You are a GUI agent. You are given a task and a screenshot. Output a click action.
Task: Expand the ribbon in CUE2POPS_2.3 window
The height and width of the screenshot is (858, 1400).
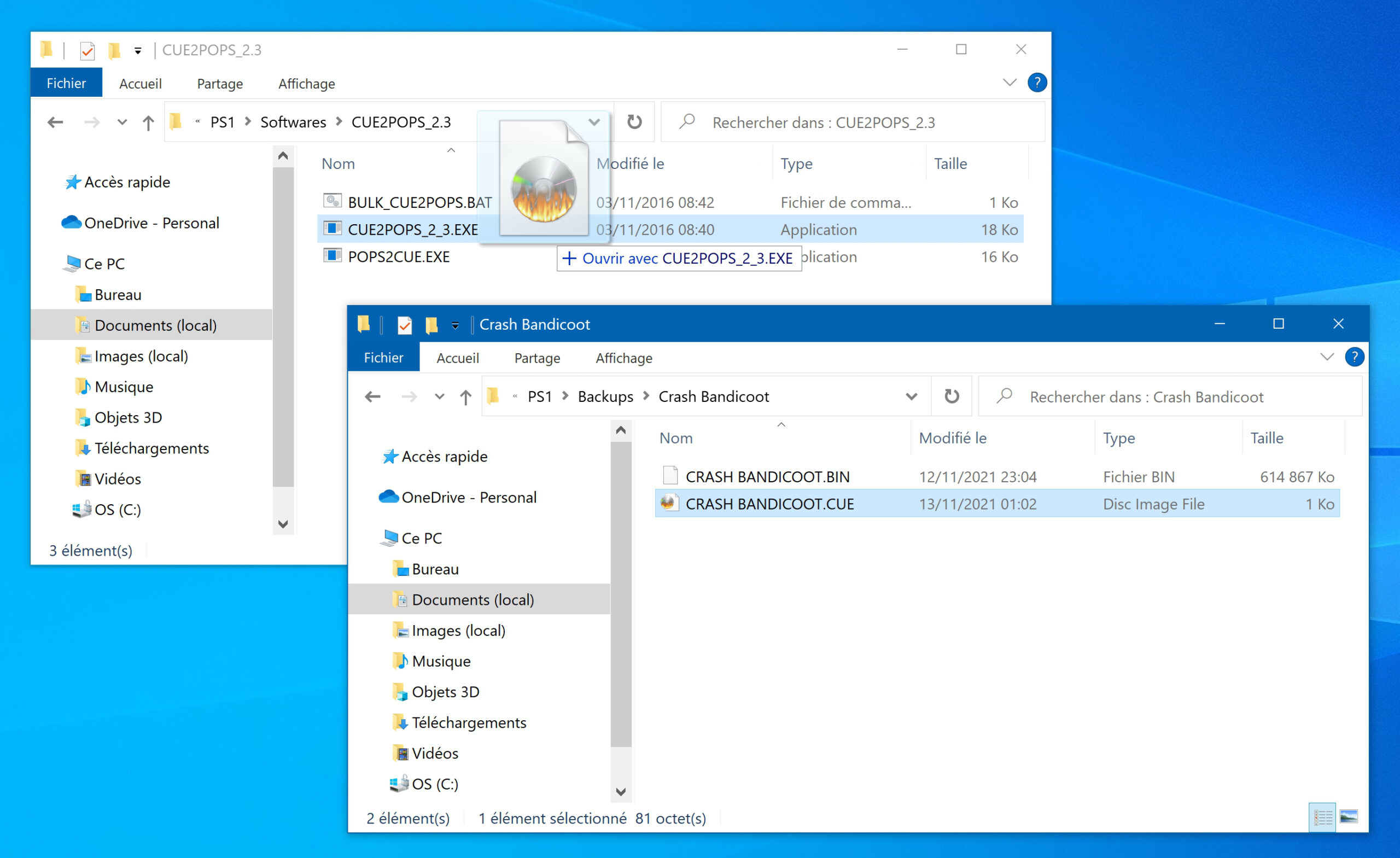(x=1010, y=83)
